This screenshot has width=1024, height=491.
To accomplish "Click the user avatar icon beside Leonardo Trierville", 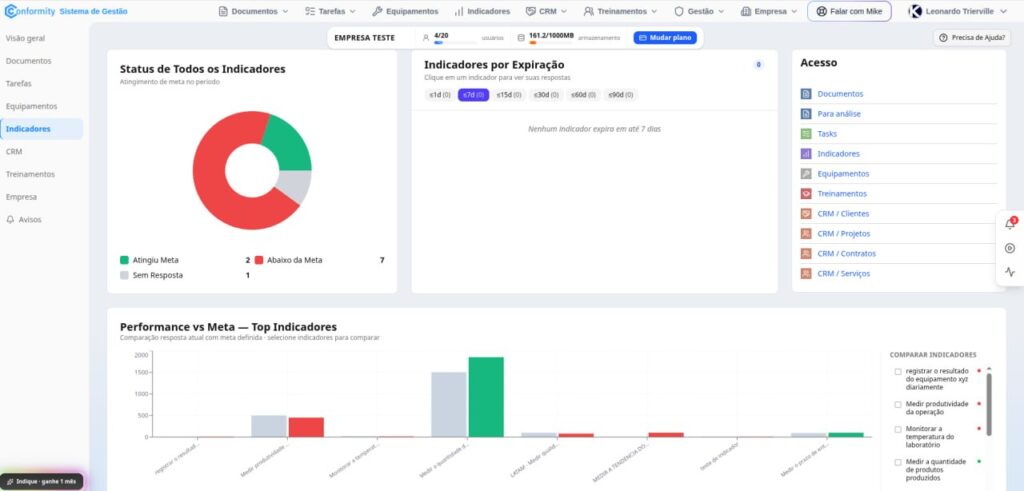I will coord(916,11).
